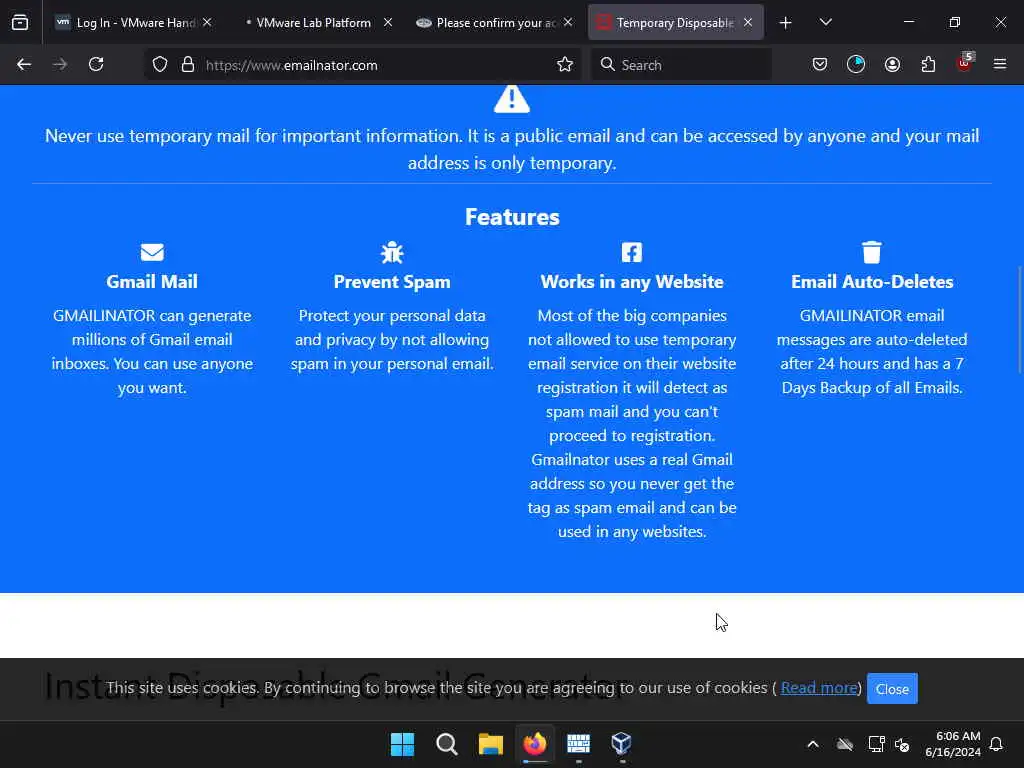Image resolution: width=1024 pixels, height=768 pixels.
Task: Click the cloud sync tray icon
Action: 844,744
